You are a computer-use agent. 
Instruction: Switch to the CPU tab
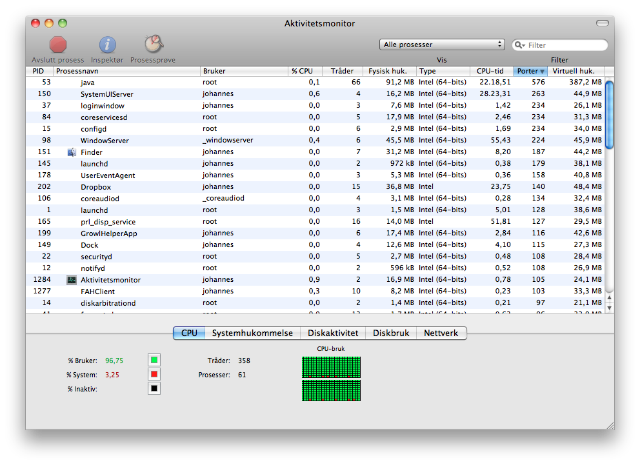click(x=189, y=333)
